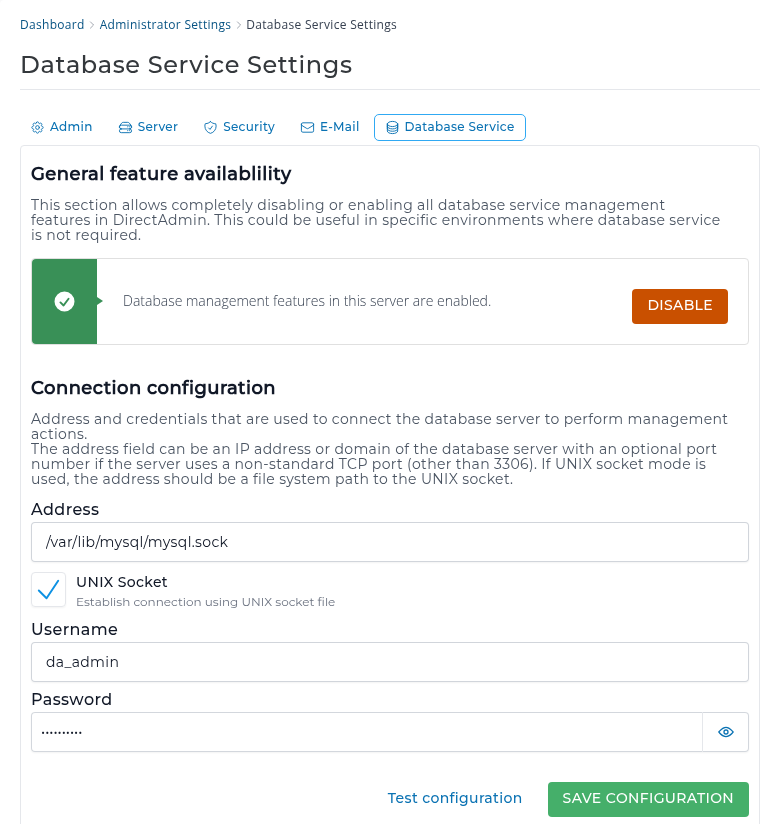Click the Test configuration link

(x=455, y=798)
